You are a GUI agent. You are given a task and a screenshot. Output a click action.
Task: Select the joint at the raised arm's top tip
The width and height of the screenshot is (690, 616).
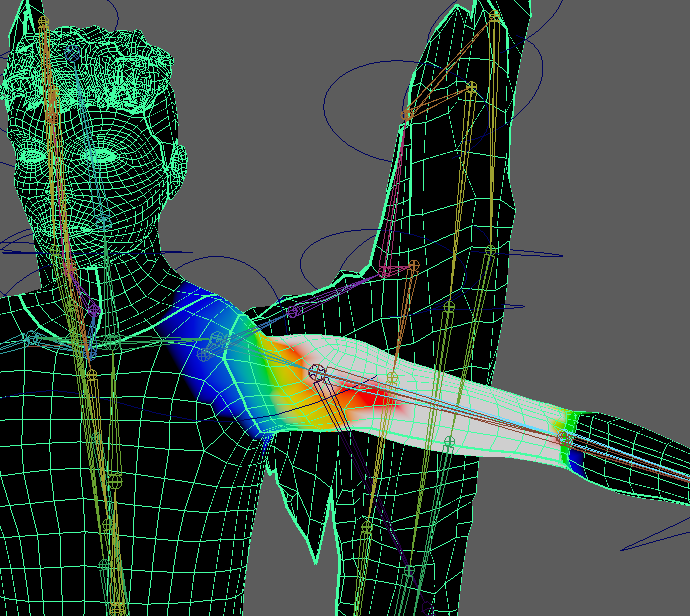click(x=494, y=16)
